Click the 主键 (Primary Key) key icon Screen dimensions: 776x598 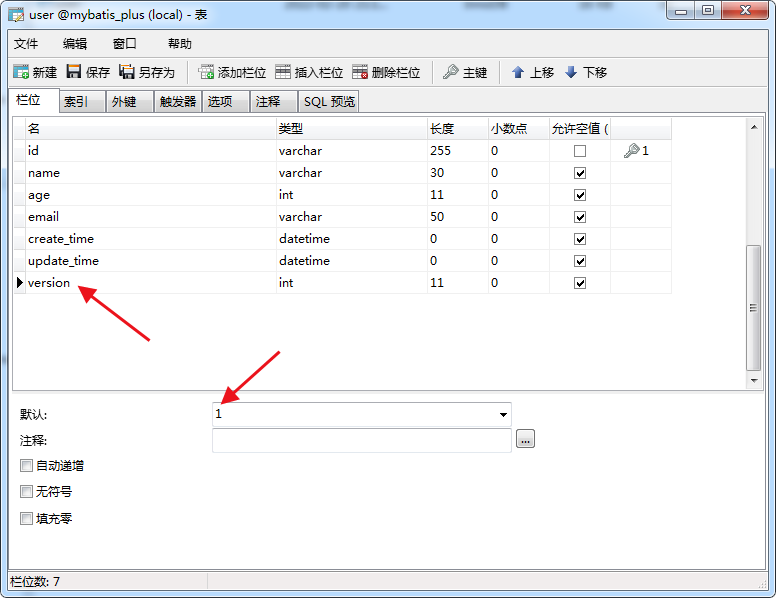[450, 72]
